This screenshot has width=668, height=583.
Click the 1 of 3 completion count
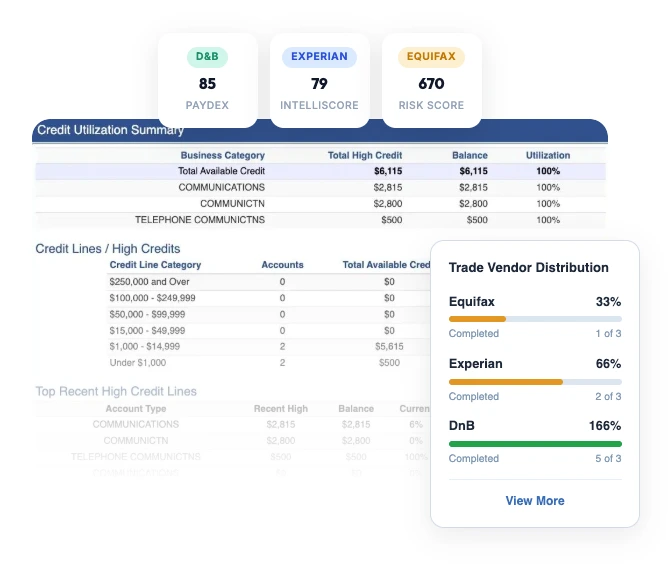coord(608,333)
